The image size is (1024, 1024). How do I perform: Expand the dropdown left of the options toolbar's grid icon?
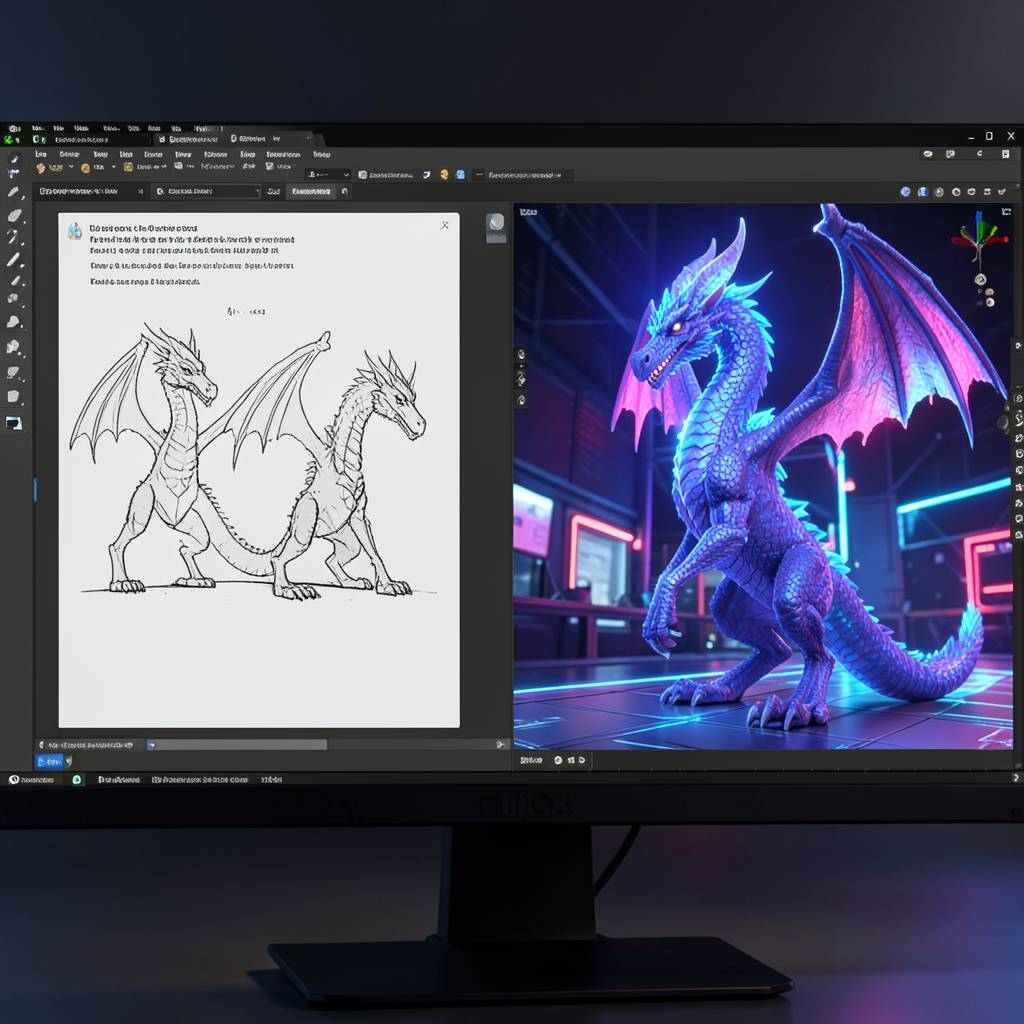click(x=328, y=174)
